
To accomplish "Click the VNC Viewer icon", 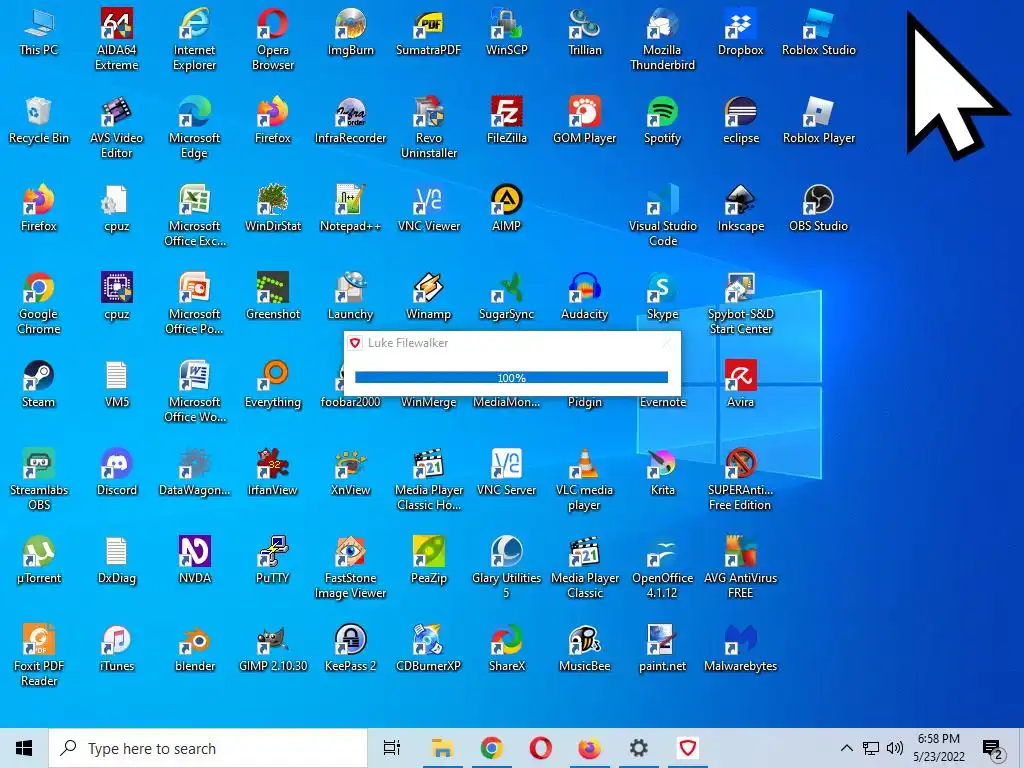I will pos(428,209).
